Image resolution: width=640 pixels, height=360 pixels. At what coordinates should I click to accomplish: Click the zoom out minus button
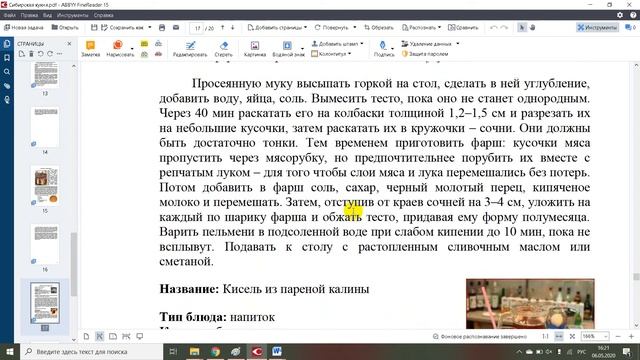pos(618,336)
